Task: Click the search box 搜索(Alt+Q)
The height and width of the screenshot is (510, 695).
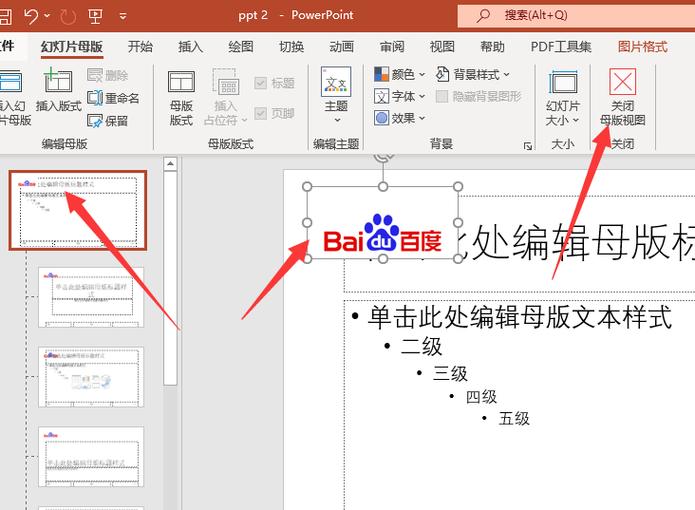Action: click(576, 16)
